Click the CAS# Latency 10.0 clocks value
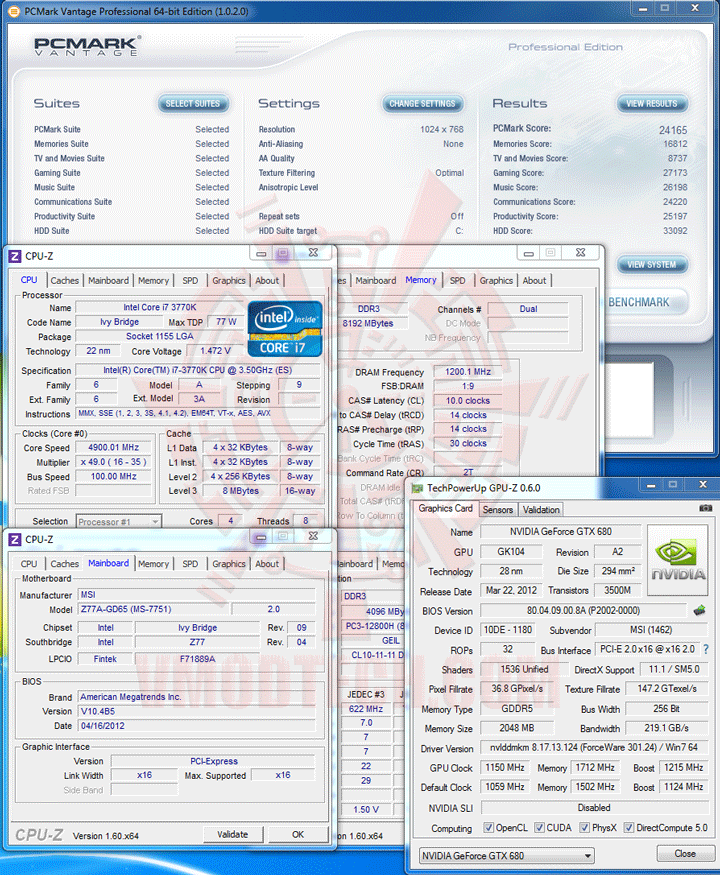720x875 pixels. pyautogui.click(x=468, y=401)
